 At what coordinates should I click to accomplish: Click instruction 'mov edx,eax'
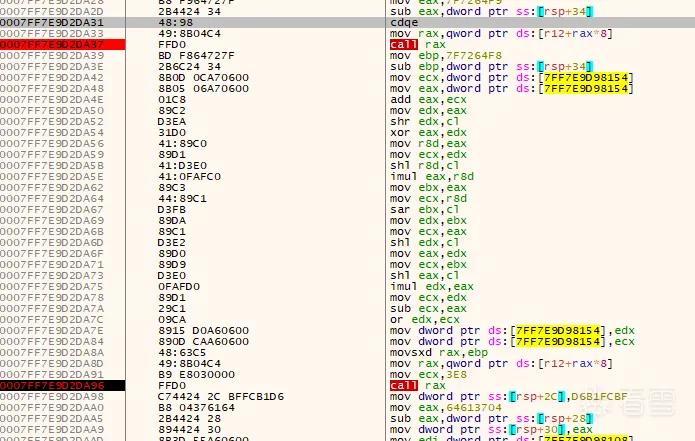[428, 110]
